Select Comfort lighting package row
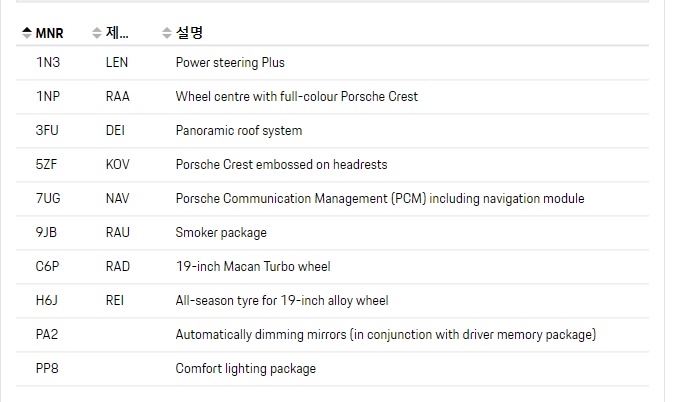The width and height of the screenshot is (697, 402). (332, 369)
